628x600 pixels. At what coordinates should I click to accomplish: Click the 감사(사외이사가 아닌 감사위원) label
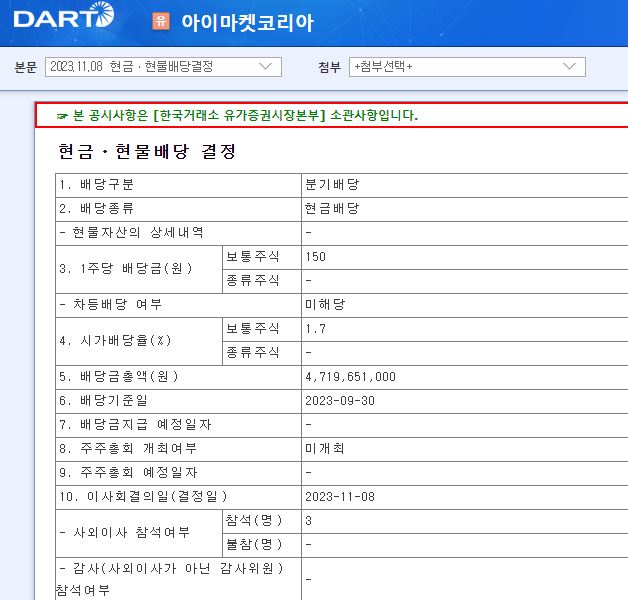click(170, 579)
